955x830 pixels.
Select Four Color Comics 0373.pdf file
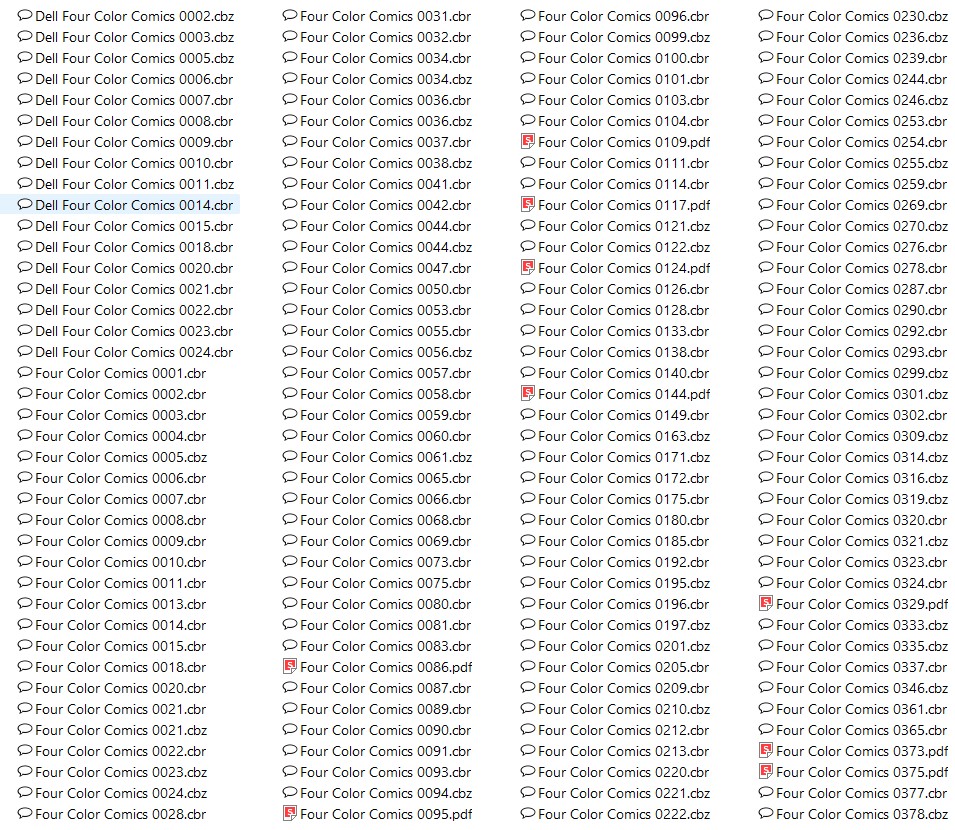854,751
